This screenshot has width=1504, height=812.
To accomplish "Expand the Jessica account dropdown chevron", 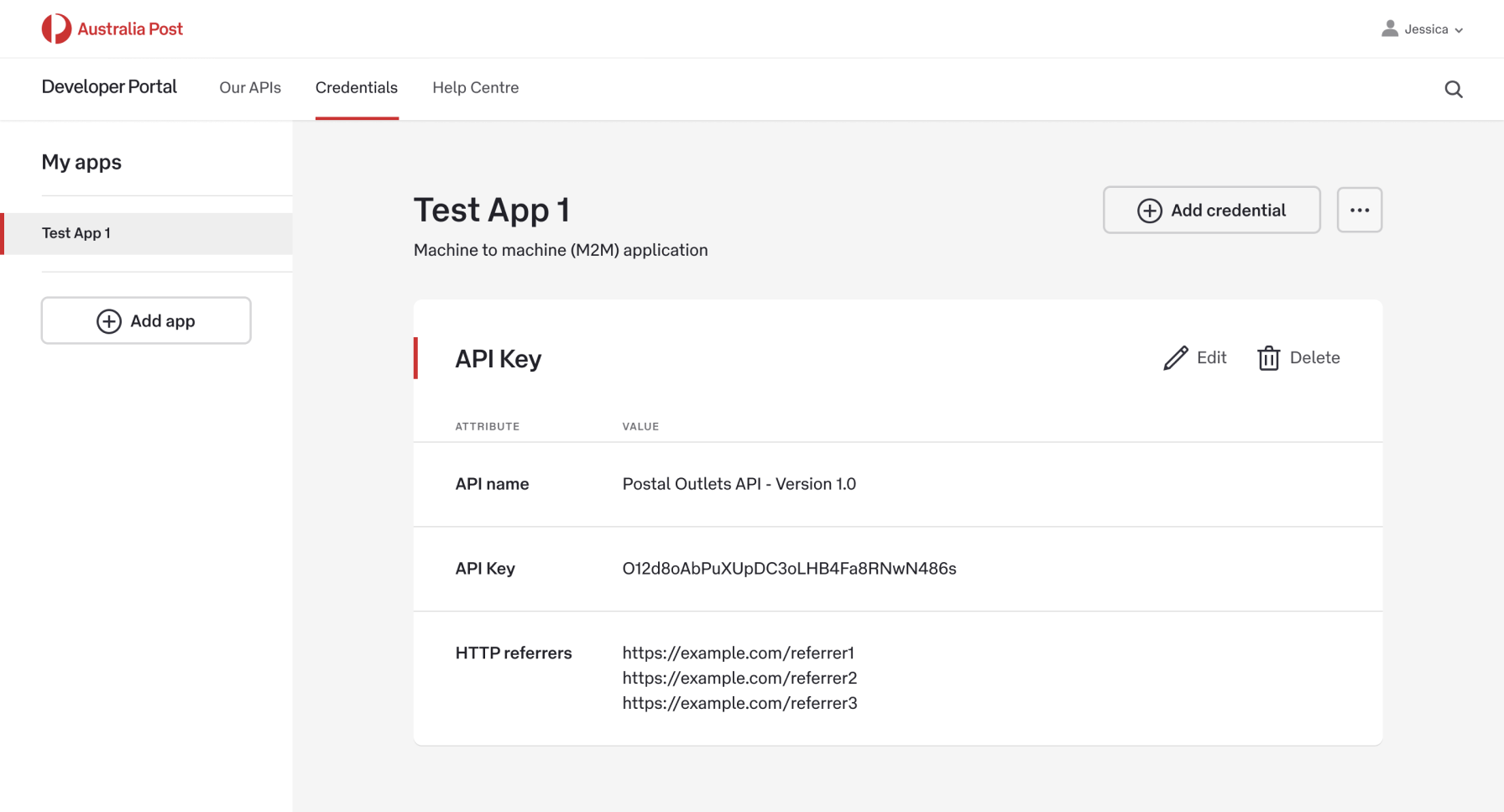I will pos(1460,30).
